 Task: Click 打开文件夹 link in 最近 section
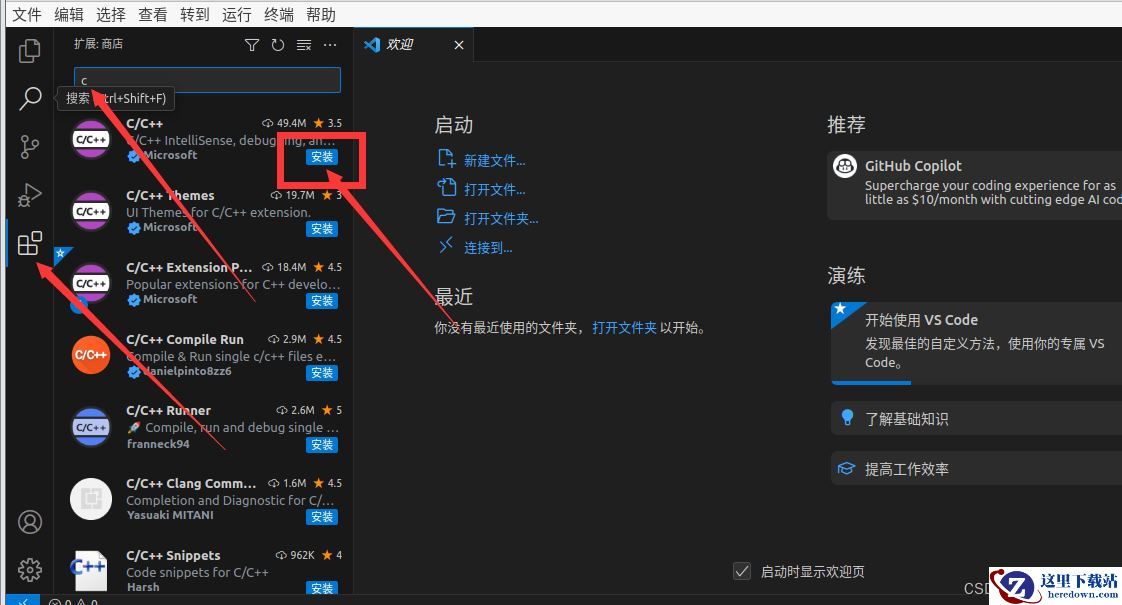(x=624, y=328)
